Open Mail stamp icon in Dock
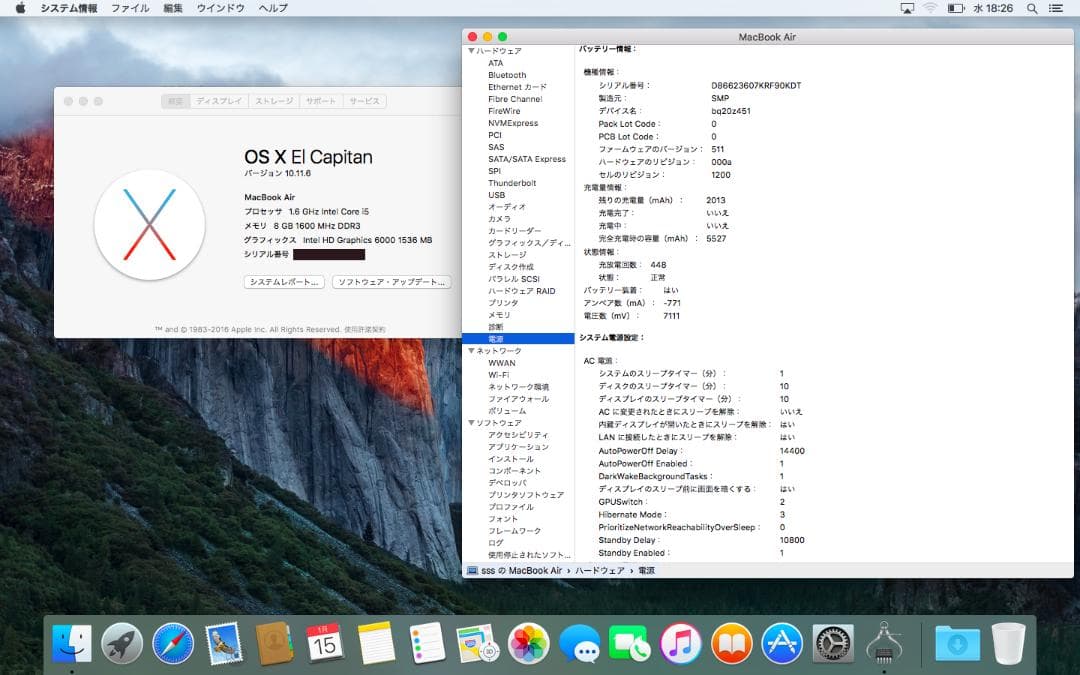1080x675 pixels. (224, 643)
